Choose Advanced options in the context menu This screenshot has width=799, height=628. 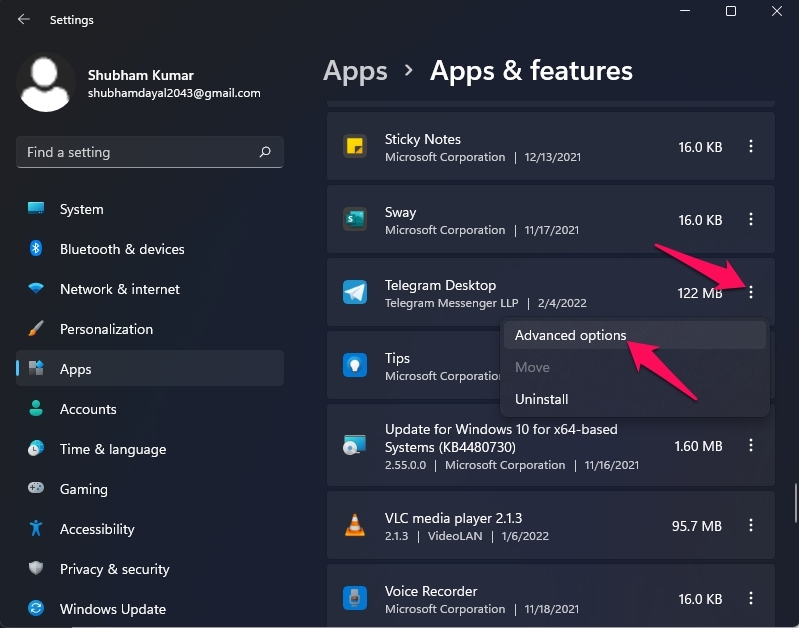(634, 335)
